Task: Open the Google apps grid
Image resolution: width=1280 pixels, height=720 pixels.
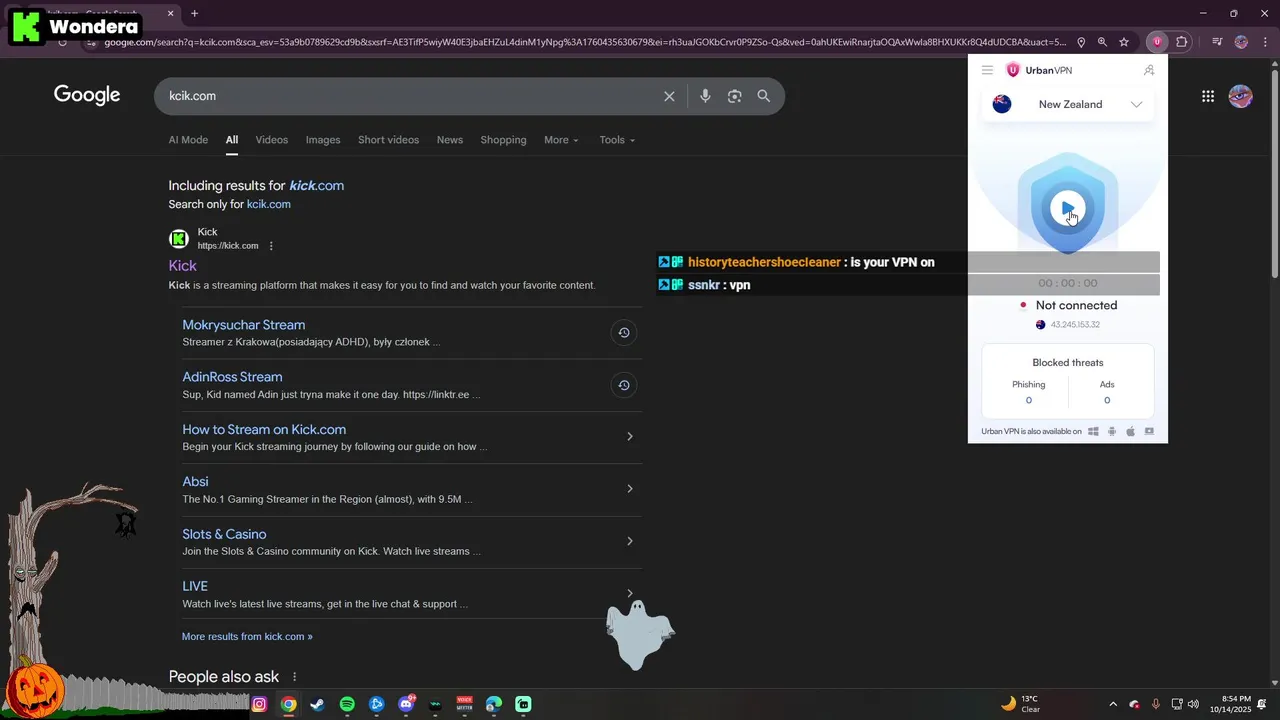Action: (1208, 96)
